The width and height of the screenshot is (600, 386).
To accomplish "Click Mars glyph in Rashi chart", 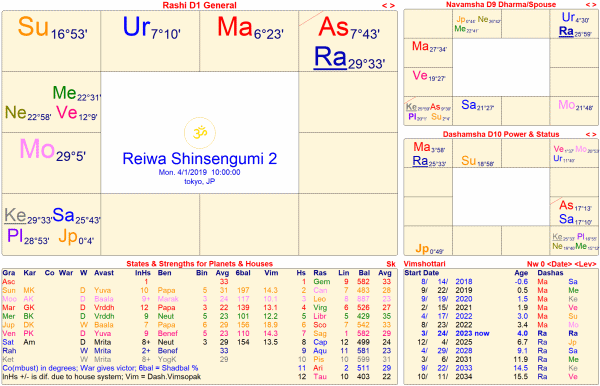I will 236,27.
